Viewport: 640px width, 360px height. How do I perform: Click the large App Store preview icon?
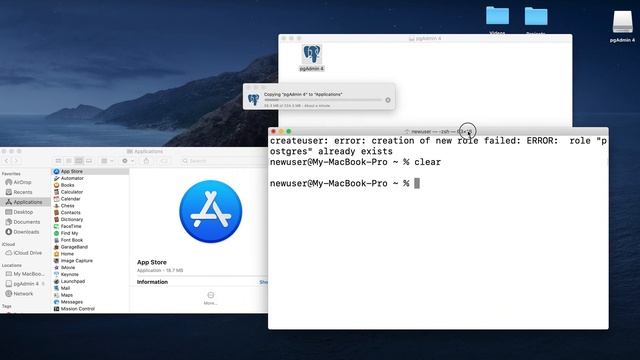point(211,211)
